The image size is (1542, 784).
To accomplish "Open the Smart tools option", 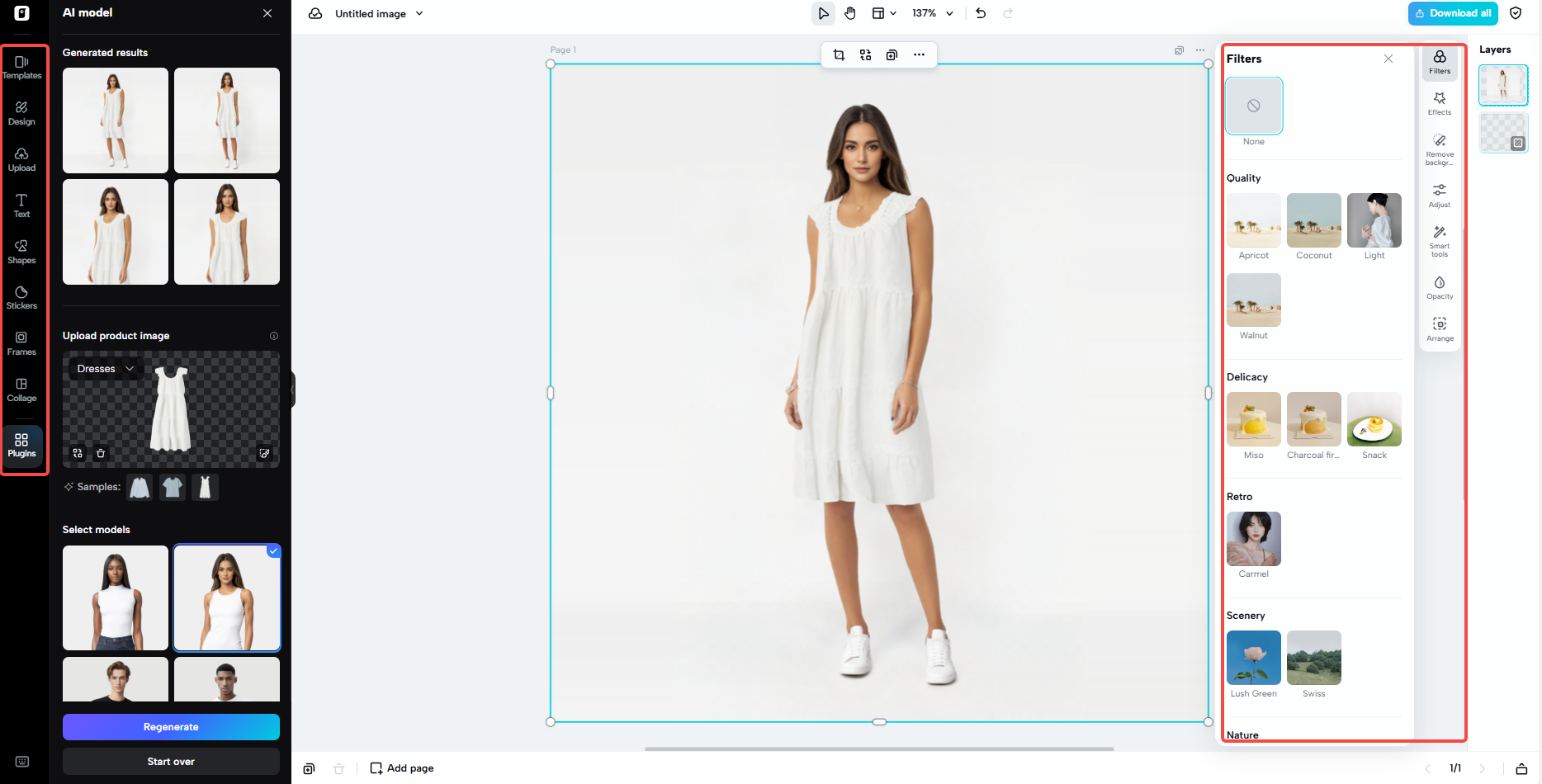I will point(1440,241).
